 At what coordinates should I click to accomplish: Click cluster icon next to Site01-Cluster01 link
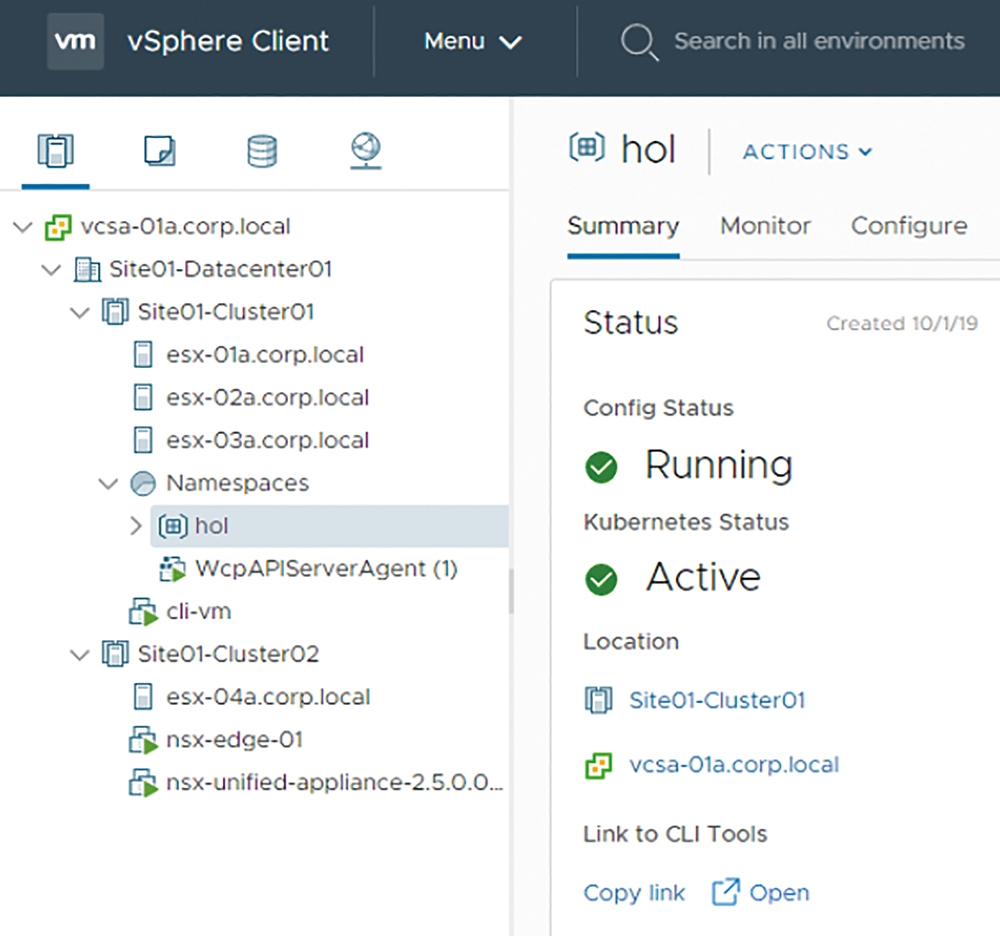point(598,700)
